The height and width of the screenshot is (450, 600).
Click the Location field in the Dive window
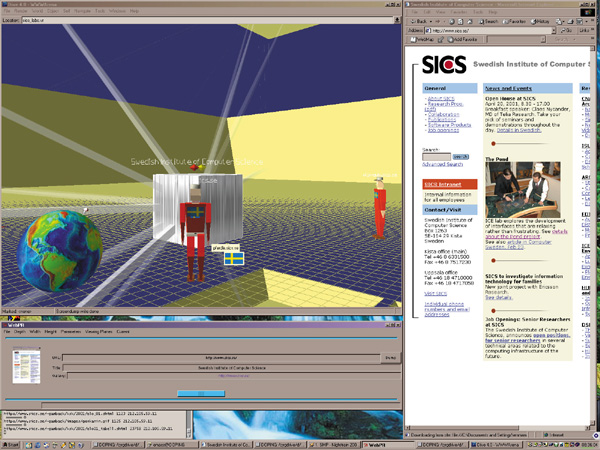207,20
